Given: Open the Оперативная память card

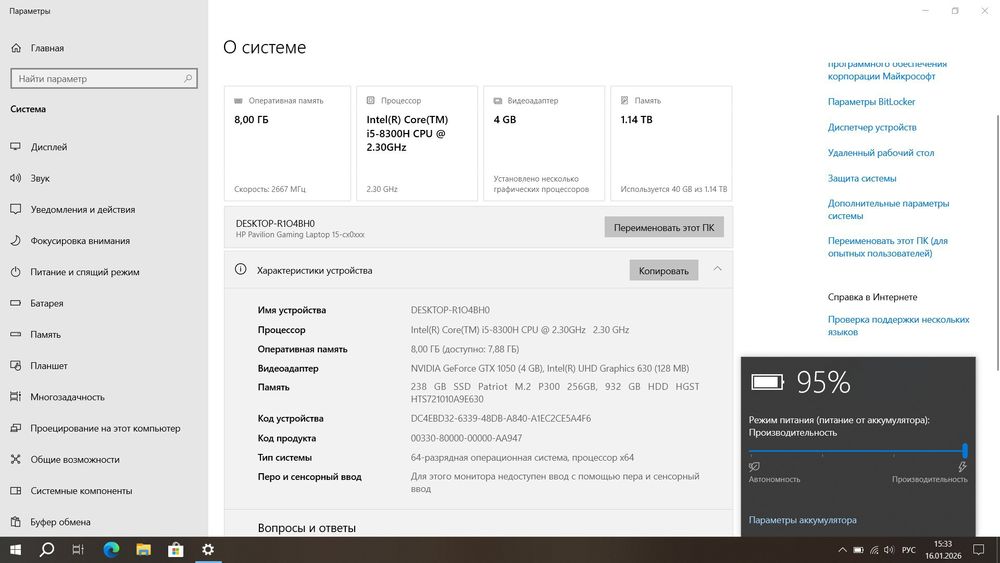Looking at the screenshot, I should pyautogui.click(x=288, y=143).
